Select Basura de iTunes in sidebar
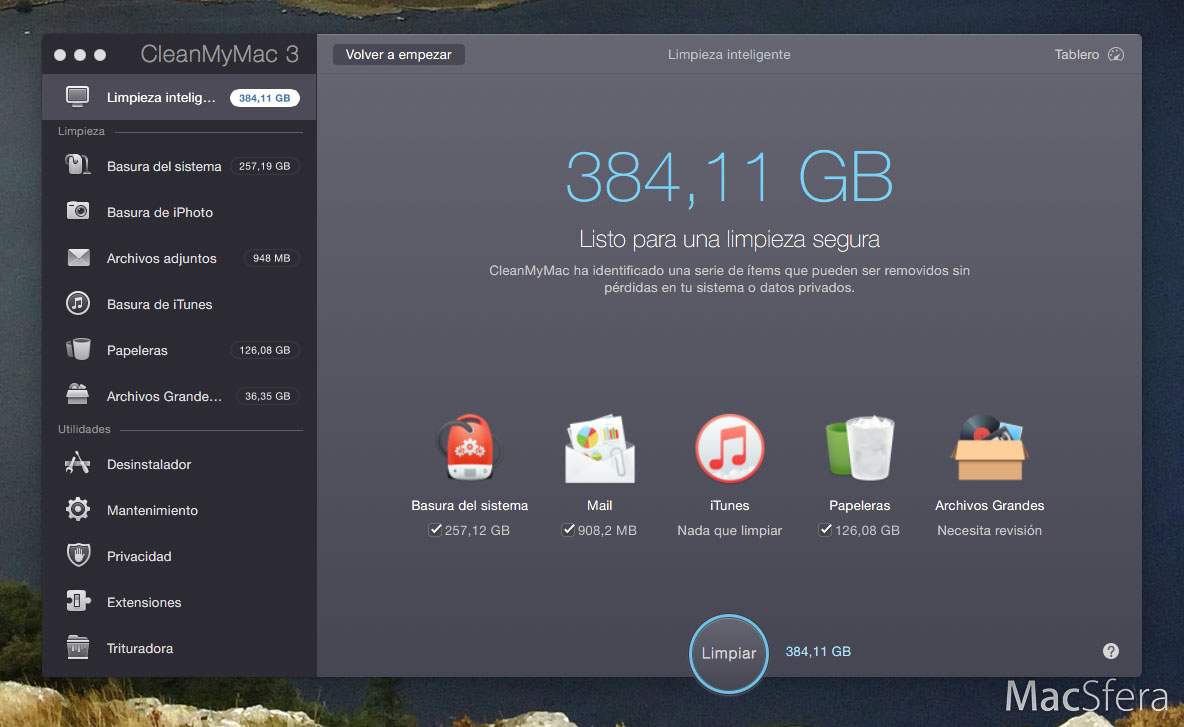Image resolution: width=1184 pixels, height=727 pixels. 159,304
